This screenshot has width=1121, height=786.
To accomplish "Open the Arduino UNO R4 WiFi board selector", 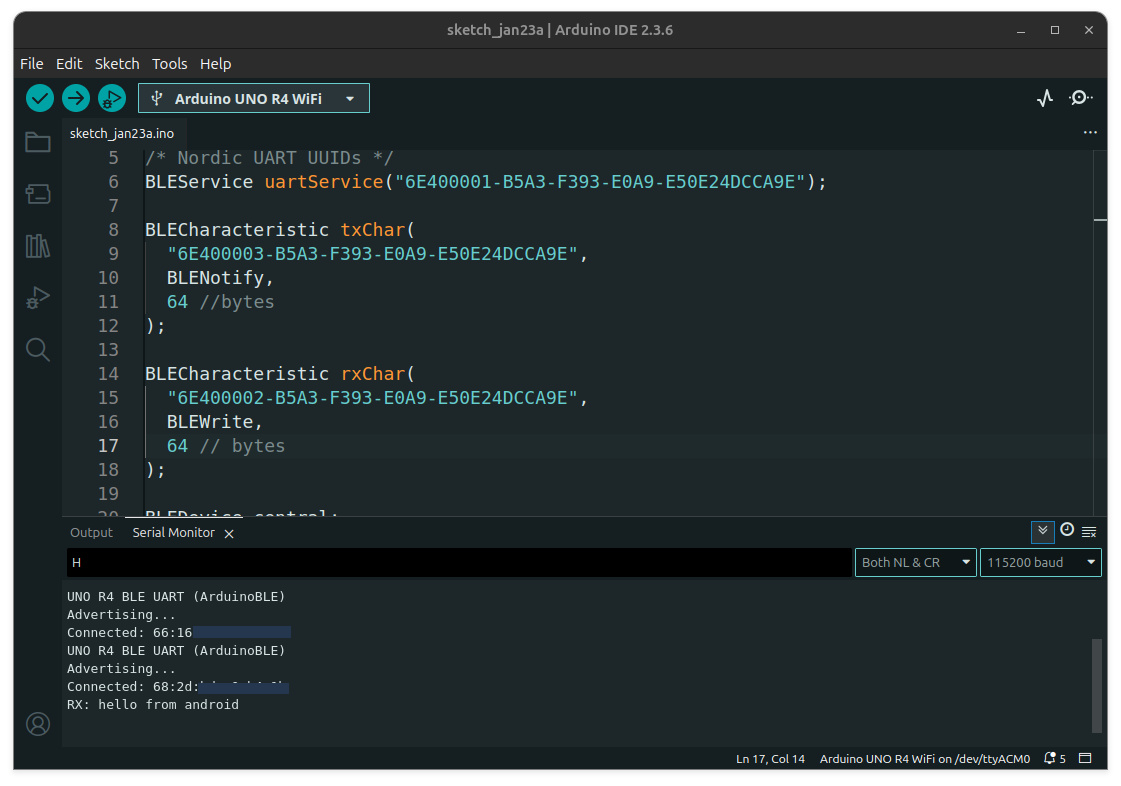I will click(x=254, y=98).
